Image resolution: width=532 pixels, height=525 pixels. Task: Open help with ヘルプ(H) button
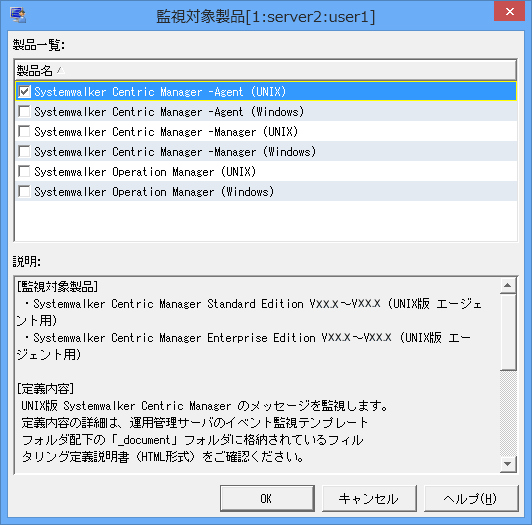pyautogui.click(x=471, y=498)
